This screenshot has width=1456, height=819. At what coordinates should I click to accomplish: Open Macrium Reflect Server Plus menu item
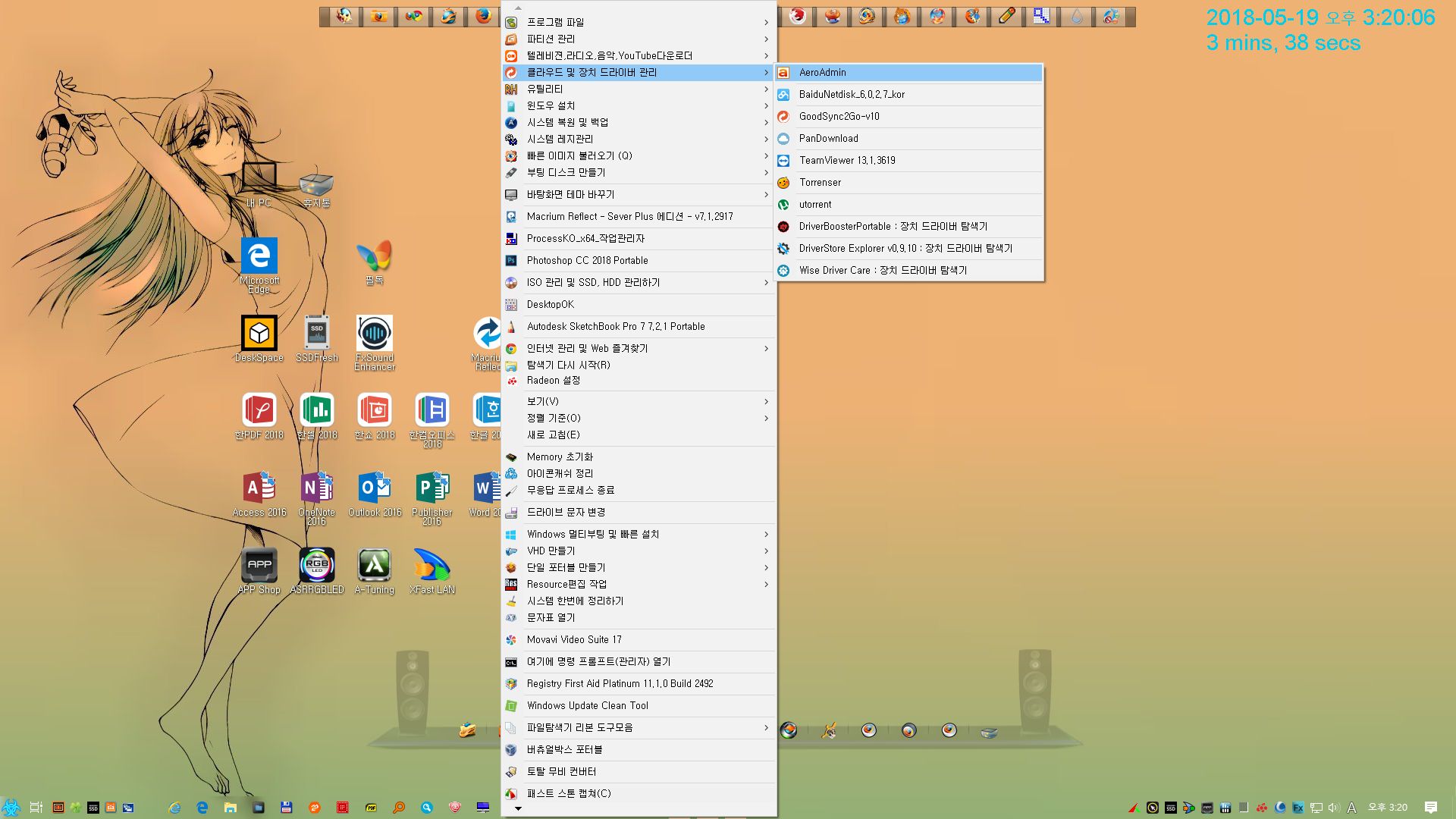639,216
